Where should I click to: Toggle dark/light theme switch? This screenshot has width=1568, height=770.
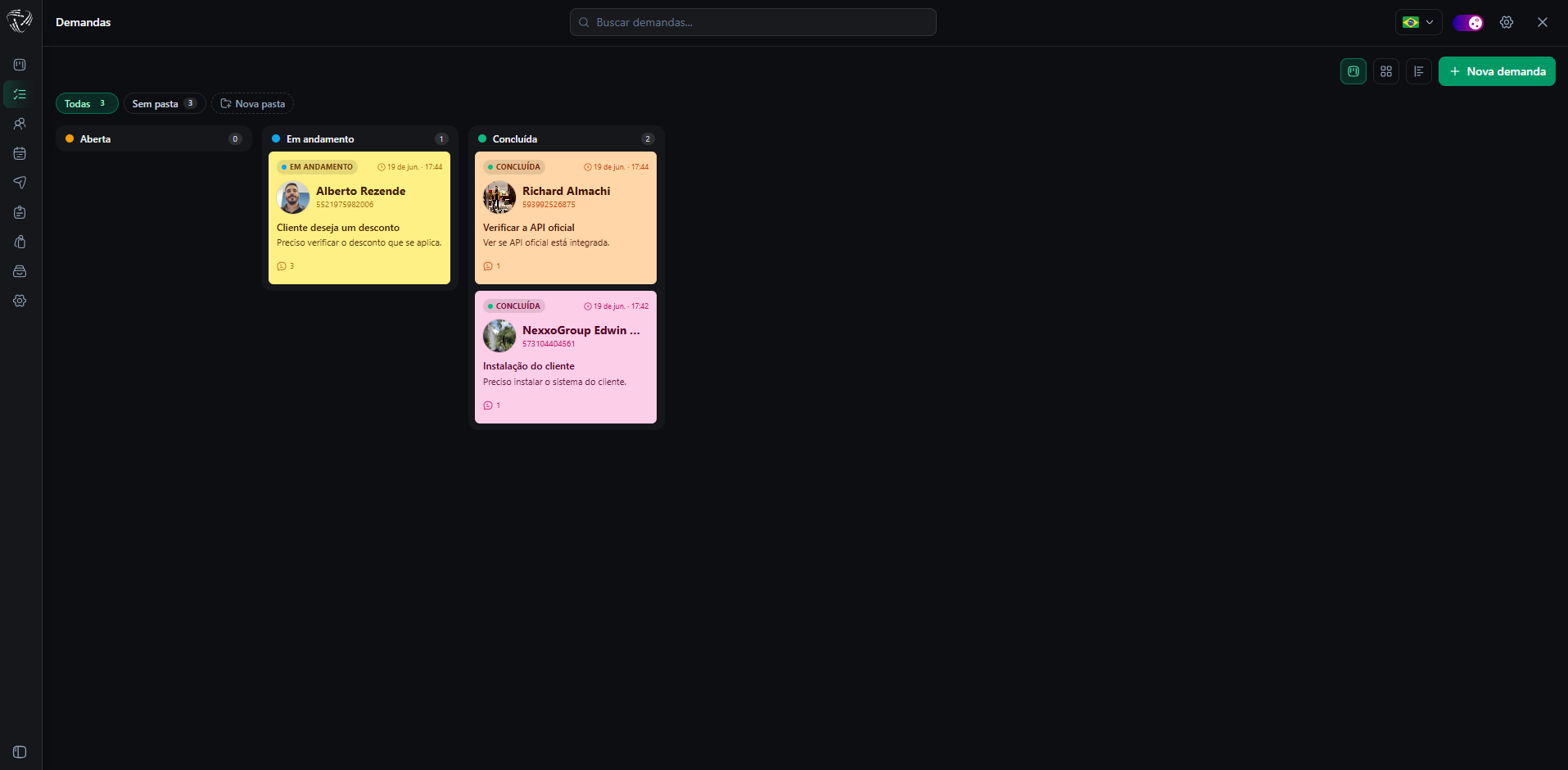1468,22
